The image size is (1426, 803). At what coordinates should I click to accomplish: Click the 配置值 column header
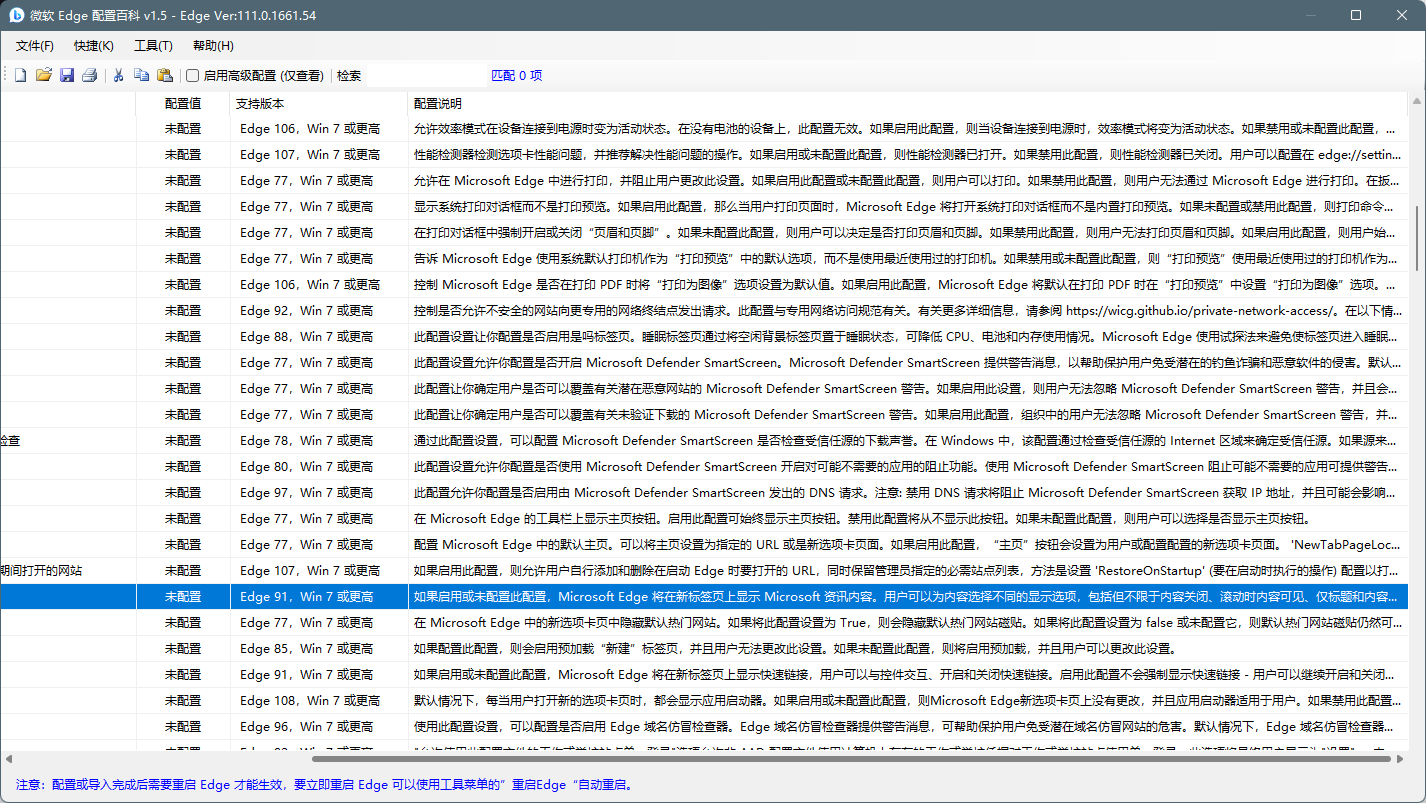point(183,103)
